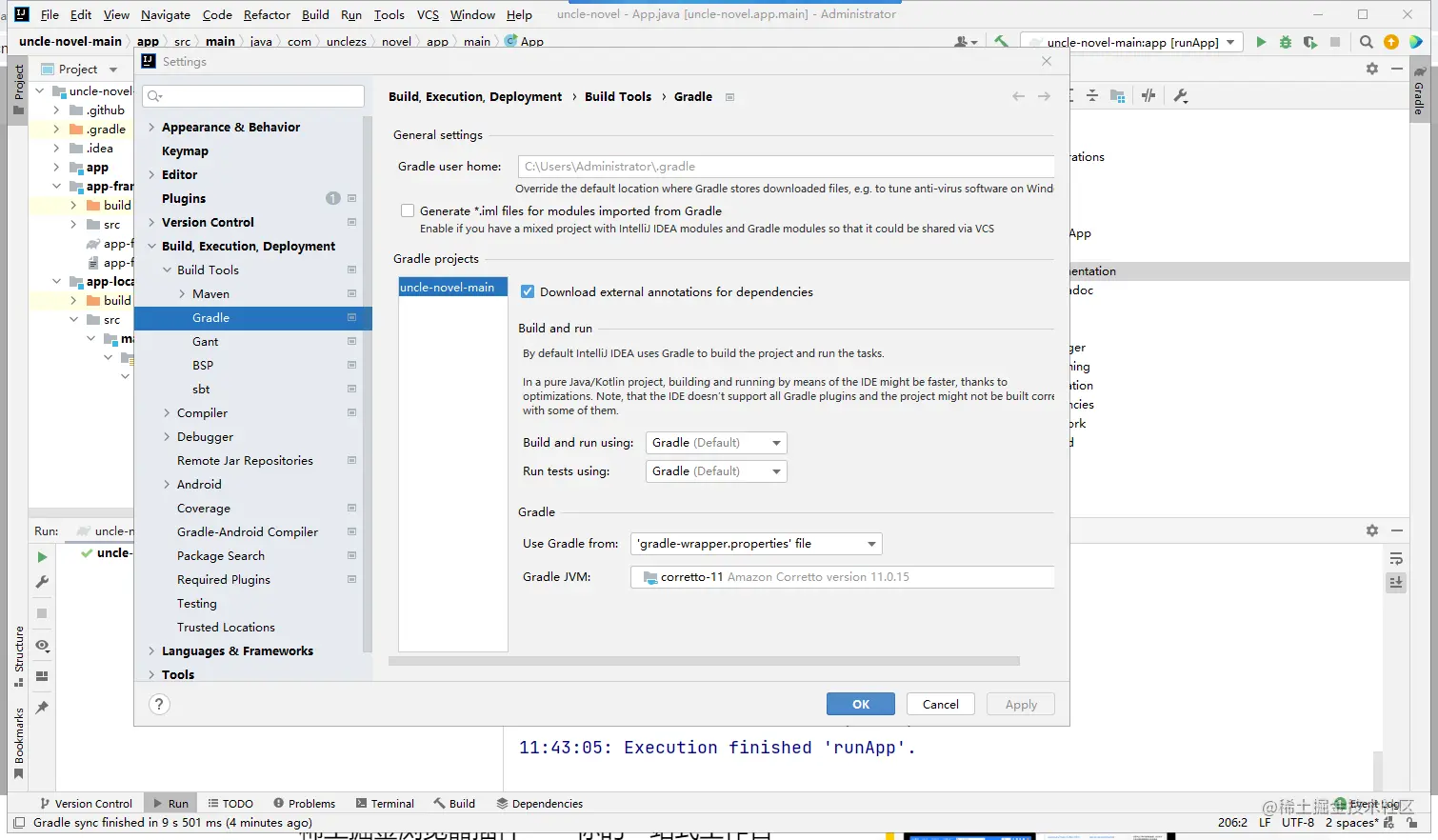Collapse the Build Tools settings node
1438x840 pixels.
click(x=167, y=270)
